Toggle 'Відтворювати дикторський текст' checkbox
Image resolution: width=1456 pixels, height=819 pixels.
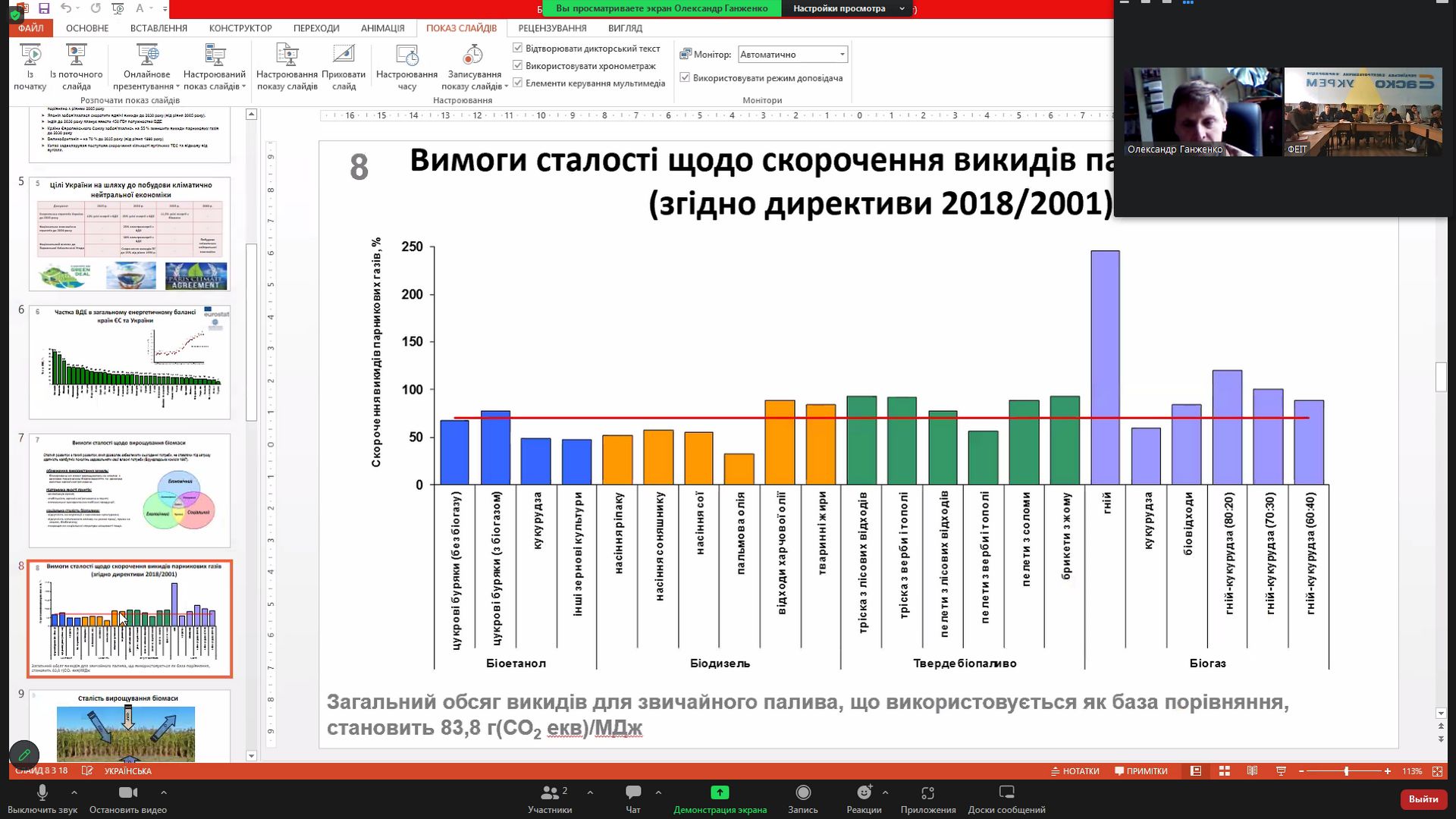[518, 48]
